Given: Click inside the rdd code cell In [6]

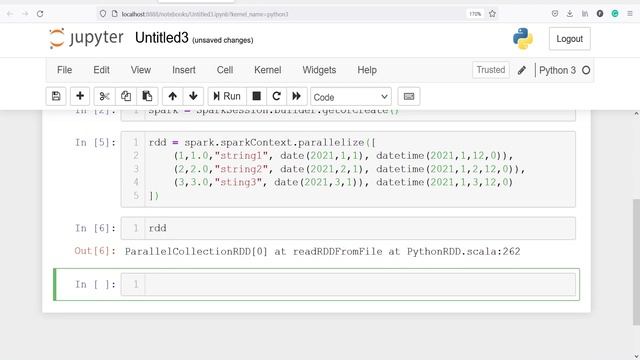Looking at the screenshot, I should pos(360,228).
